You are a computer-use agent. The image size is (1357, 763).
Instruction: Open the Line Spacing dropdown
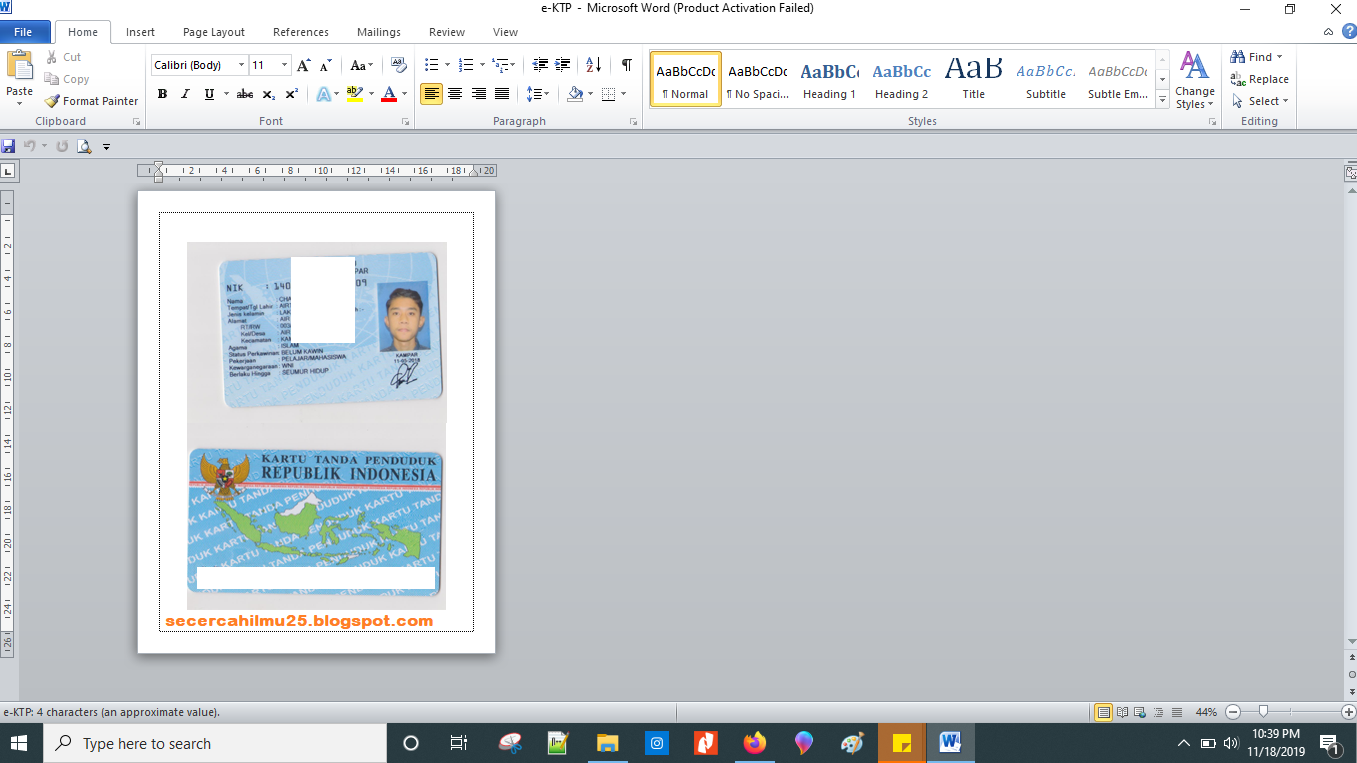(x=538, y=94)
